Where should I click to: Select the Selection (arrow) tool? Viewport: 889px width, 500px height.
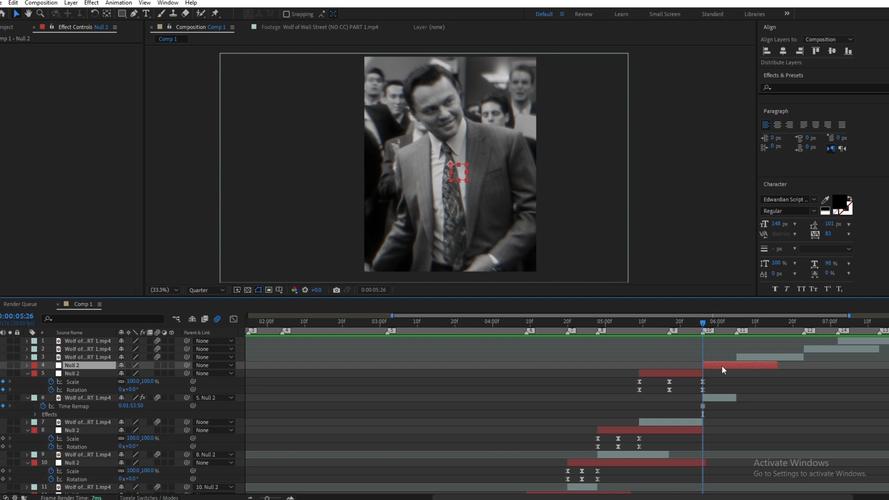(16, 14)
